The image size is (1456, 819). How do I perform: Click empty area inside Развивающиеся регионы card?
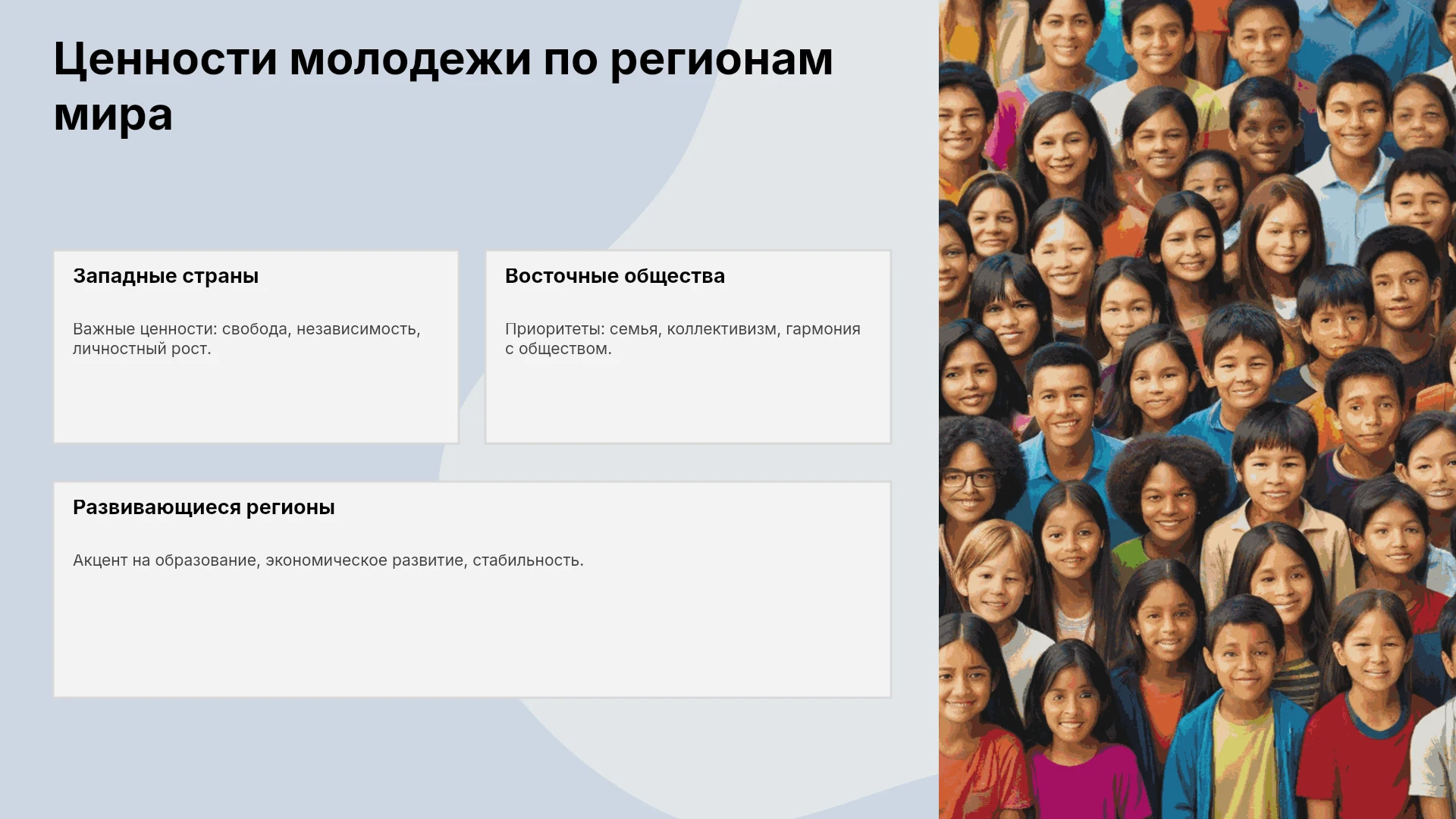click(472, 637)
